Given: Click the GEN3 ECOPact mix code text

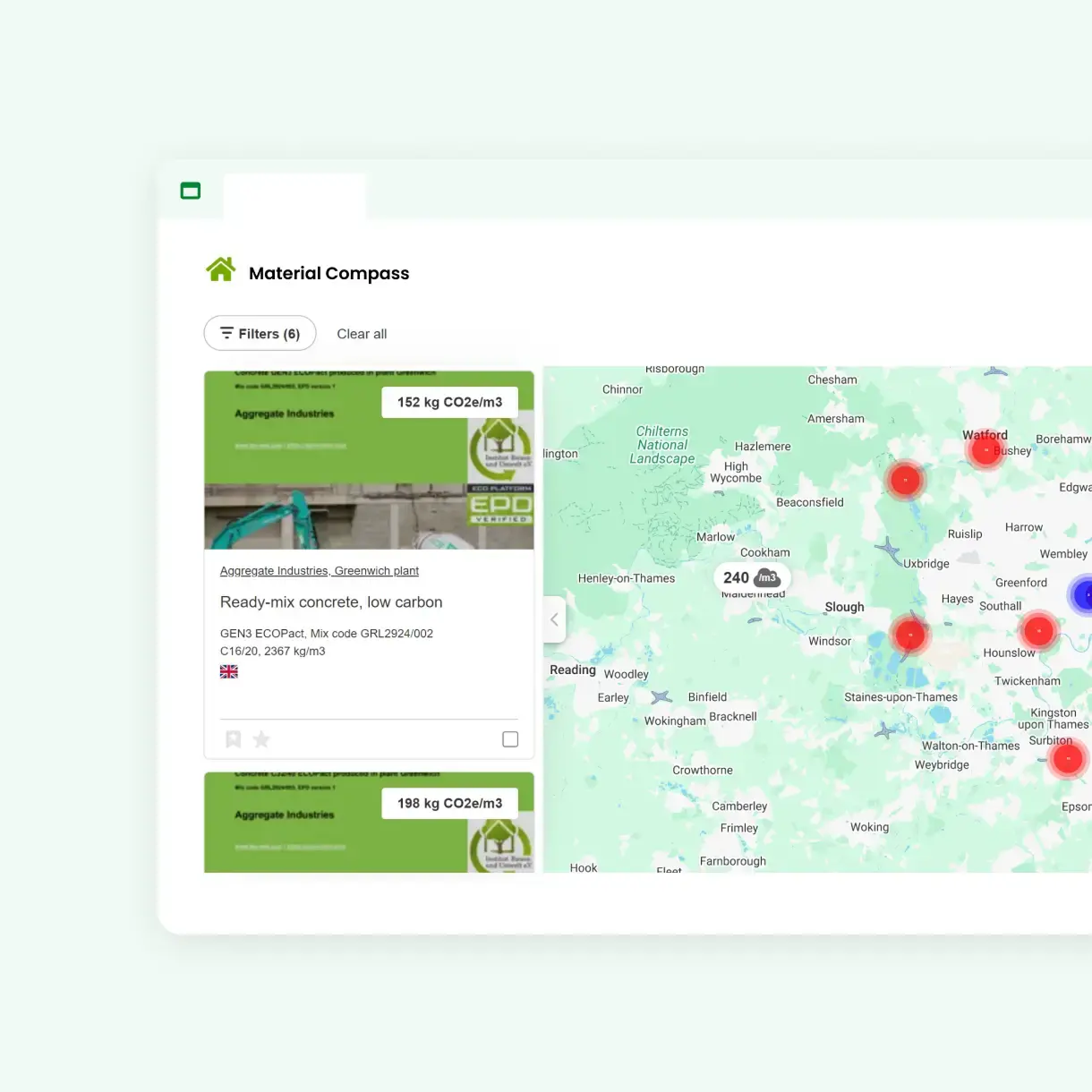Looking at the screenshot, I should 327,634.
